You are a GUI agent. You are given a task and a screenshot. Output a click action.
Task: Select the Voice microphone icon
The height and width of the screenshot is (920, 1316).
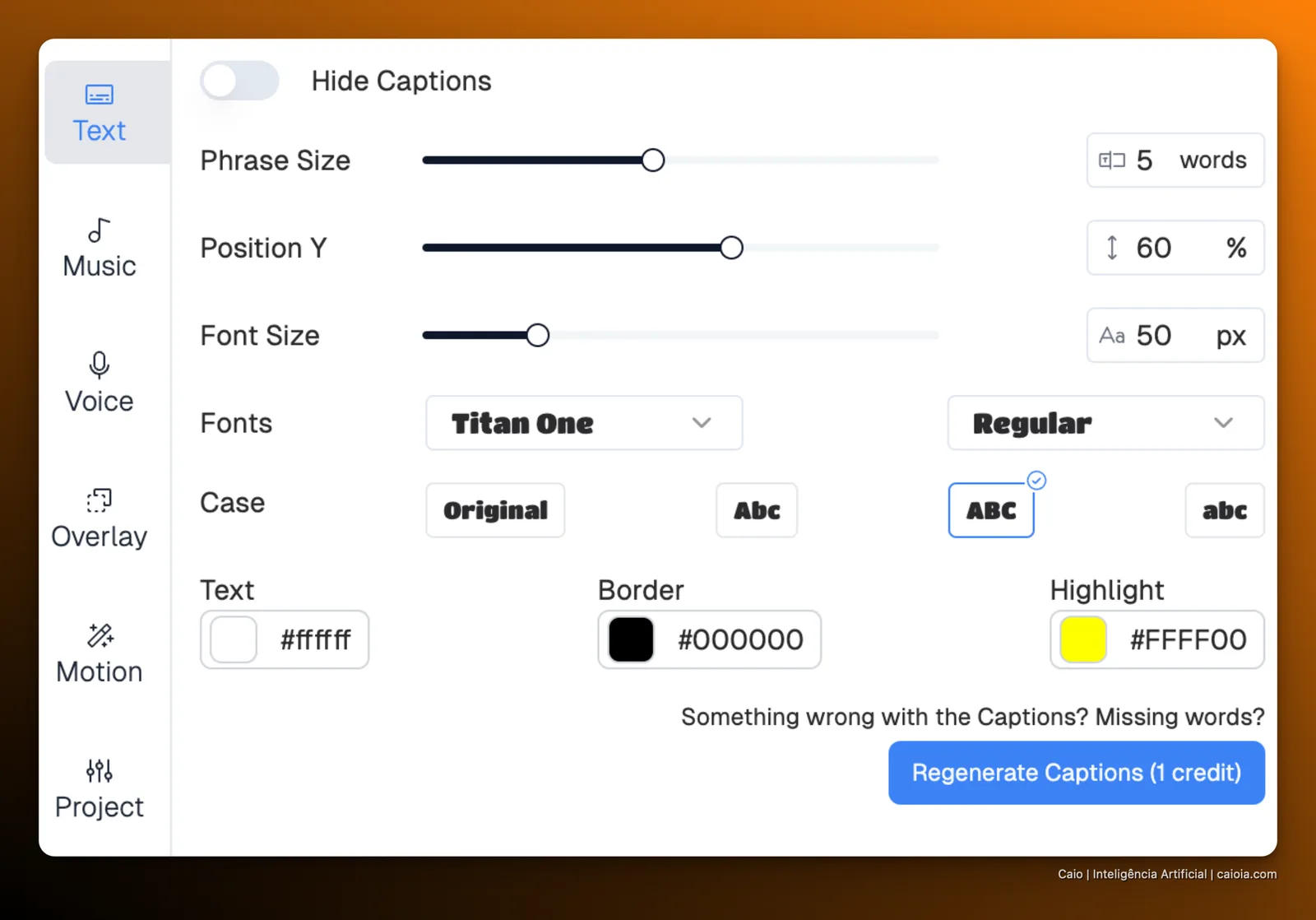click(x=99, y=365)
